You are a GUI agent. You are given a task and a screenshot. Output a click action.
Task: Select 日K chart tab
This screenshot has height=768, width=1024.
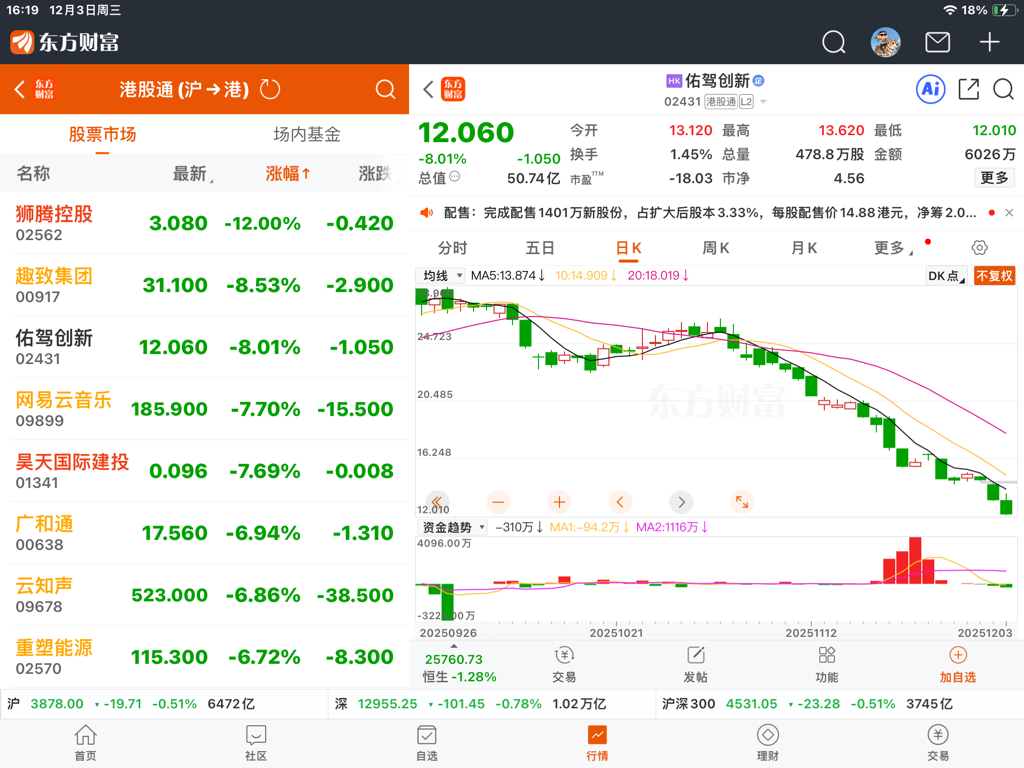628,248
